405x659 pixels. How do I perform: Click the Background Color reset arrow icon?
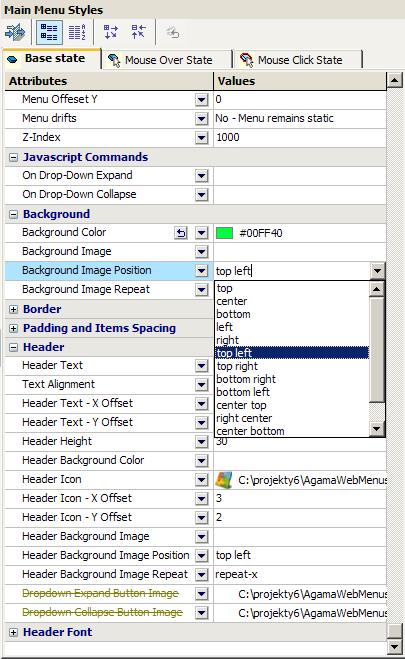click(x=181, y=233)
